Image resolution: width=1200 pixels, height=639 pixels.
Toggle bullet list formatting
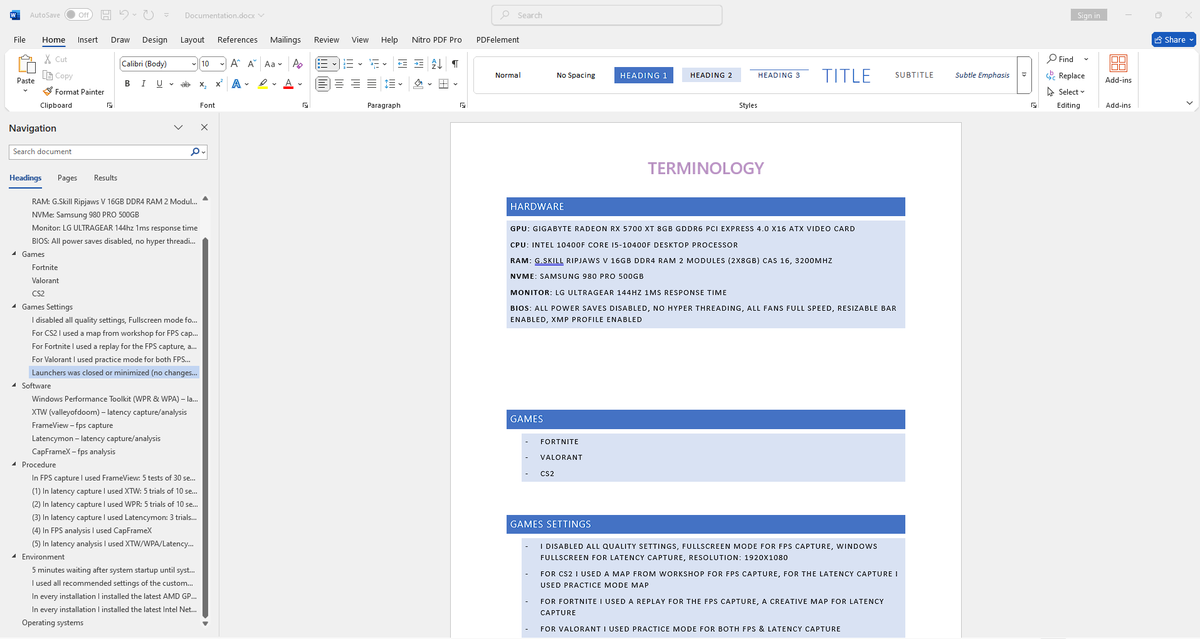[x=323, y=63]
